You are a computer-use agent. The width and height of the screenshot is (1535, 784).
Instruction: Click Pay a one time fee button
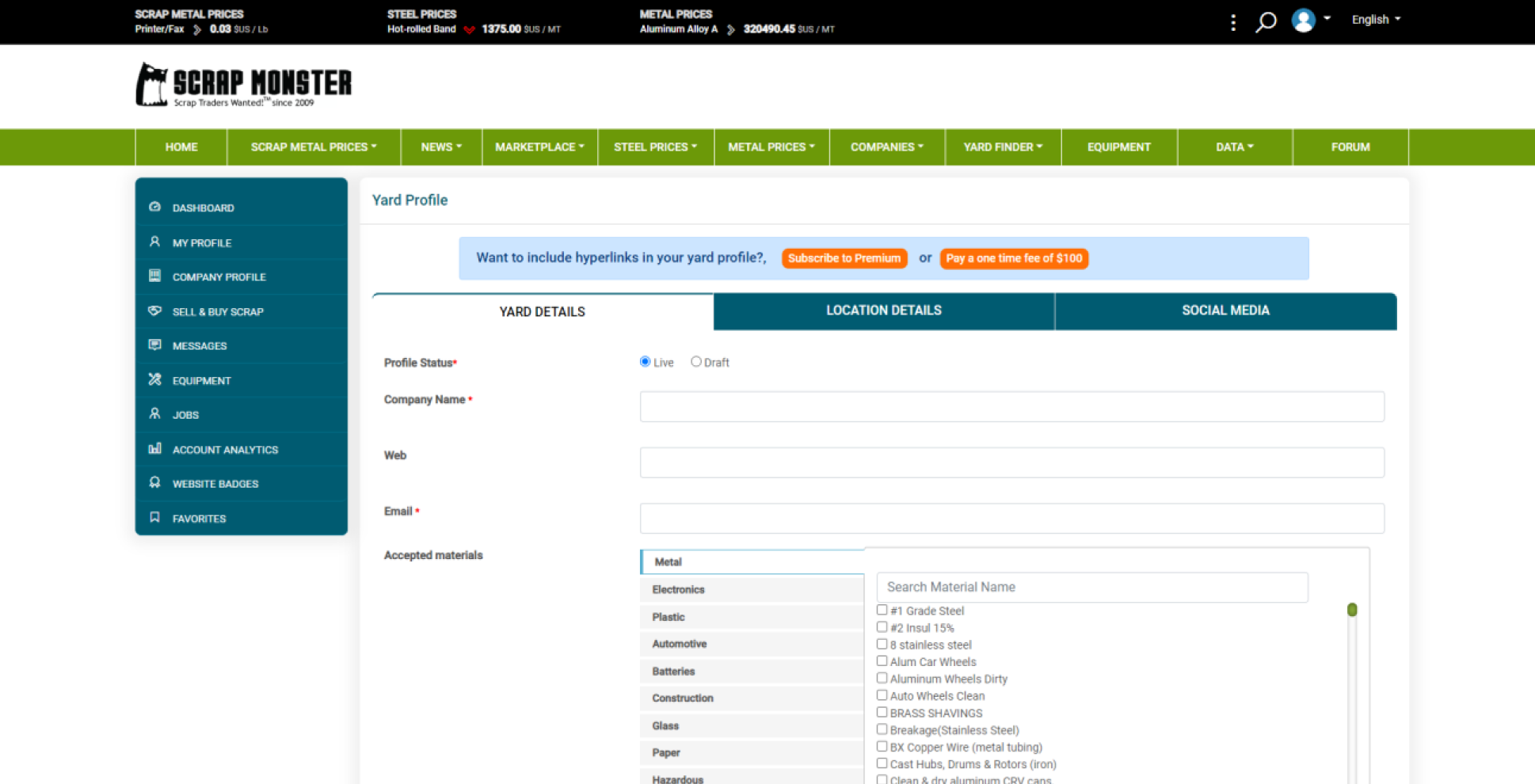[x=1013, y=258]
